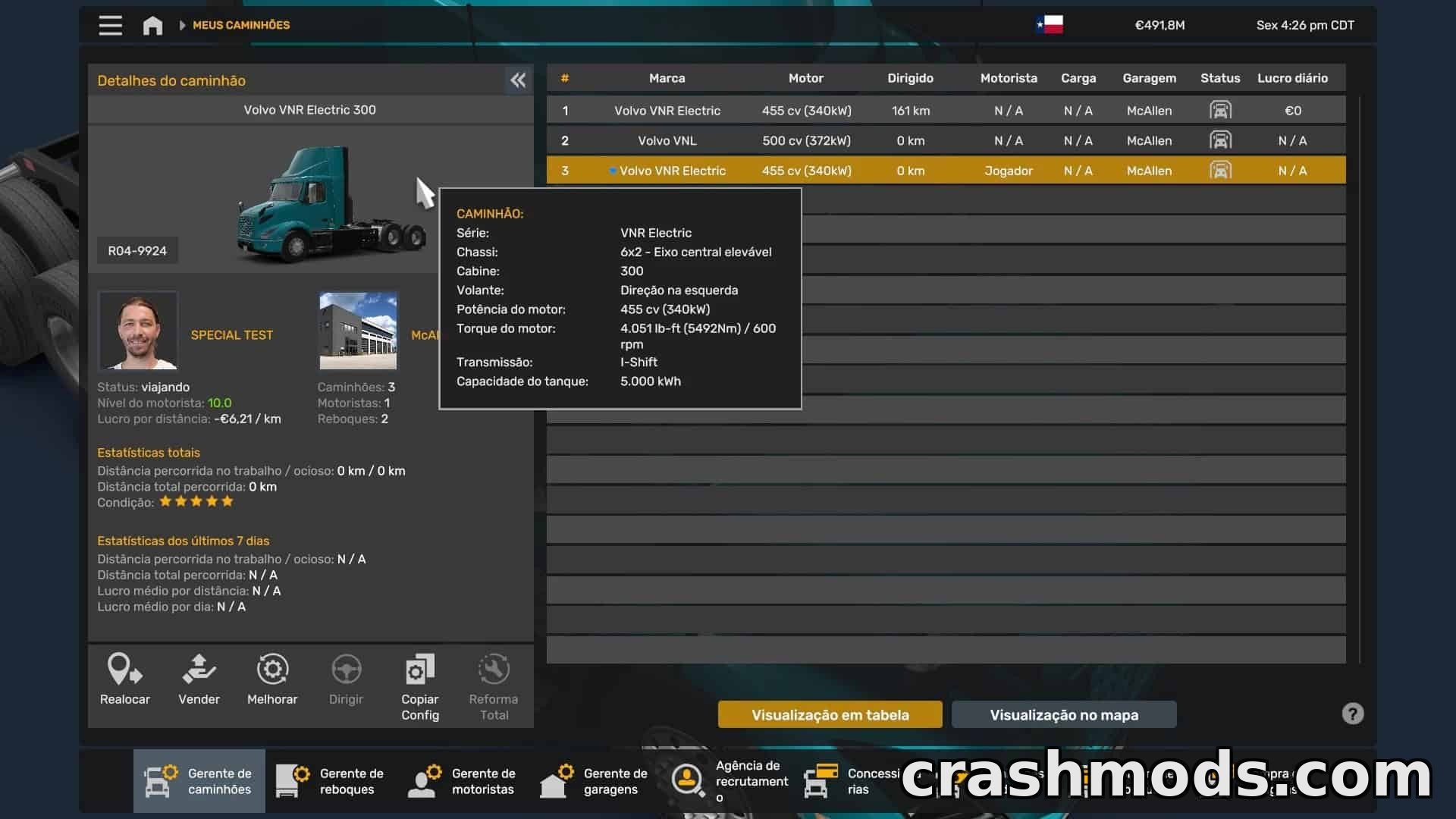Sort table by Carga column
1456x819 pixels.
coord(1078,78)
